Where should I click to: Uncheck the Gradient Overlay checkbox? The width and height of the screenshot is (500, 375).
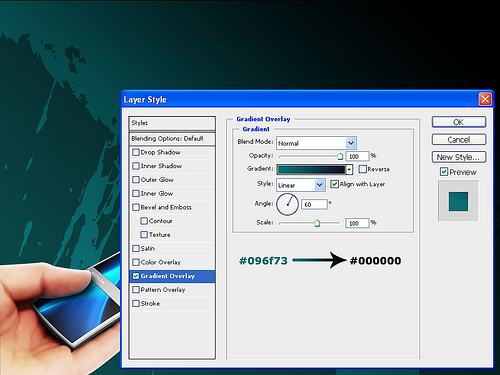coord(136,276)
